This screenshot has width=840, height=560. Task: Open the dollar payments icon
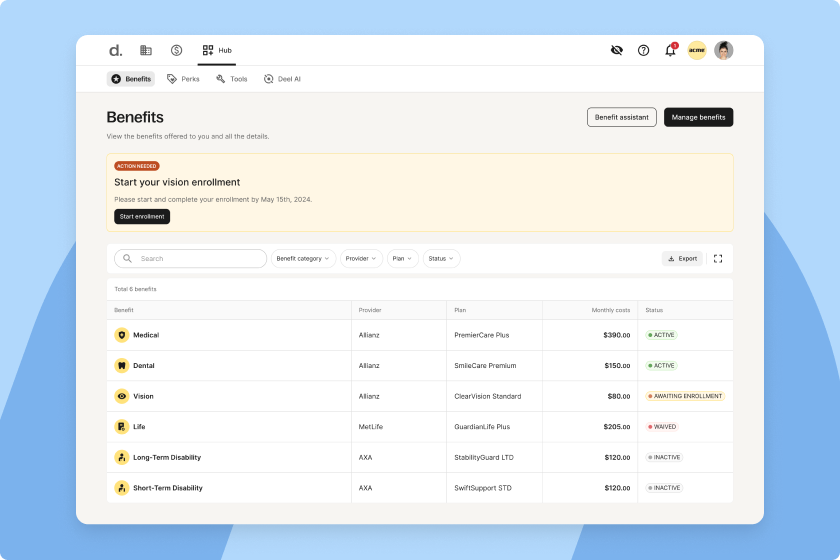point(176,50)
